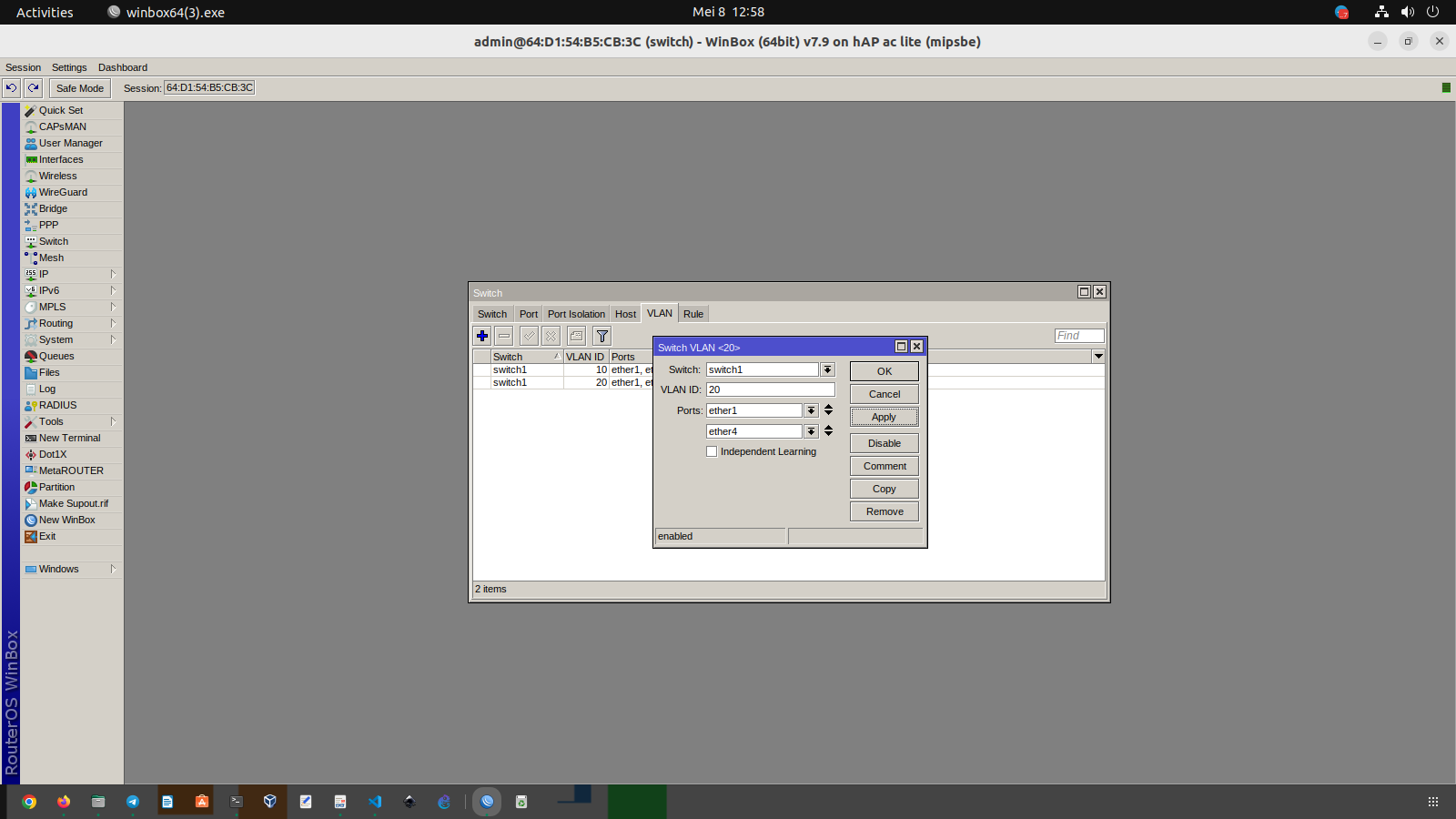This screenshot has height=819, width=1456.
Task: Open MetaROUTER from the sidebar
Action: point(72,470)
